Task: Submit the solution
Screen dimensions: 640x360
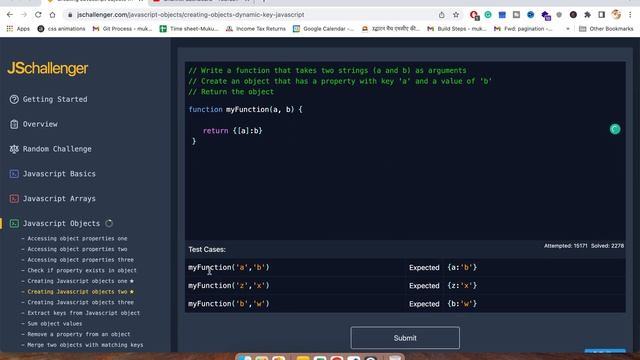Action: pos(405,338)
